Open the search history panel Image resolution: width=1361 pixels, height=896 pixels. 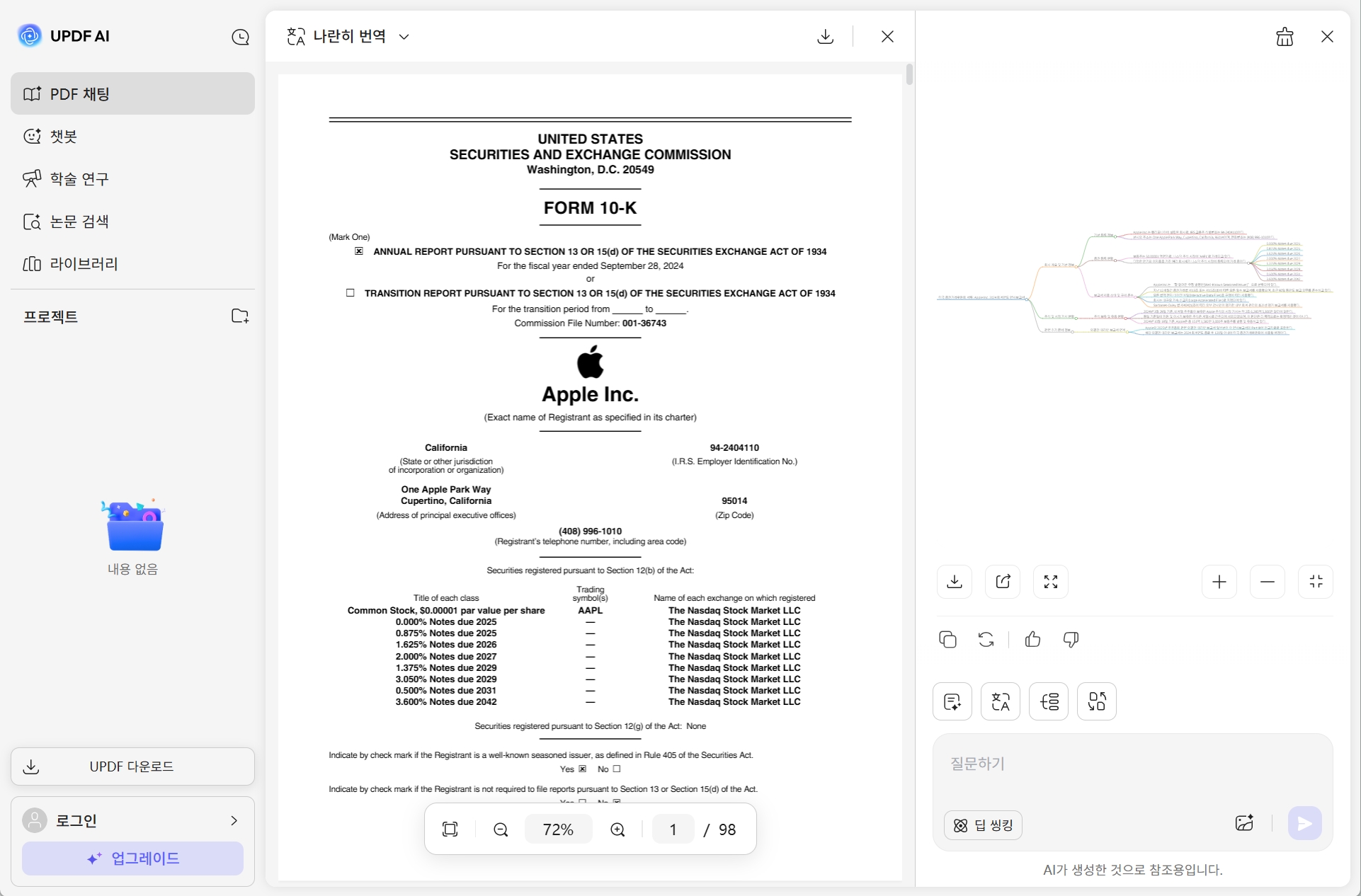(241, 37)
